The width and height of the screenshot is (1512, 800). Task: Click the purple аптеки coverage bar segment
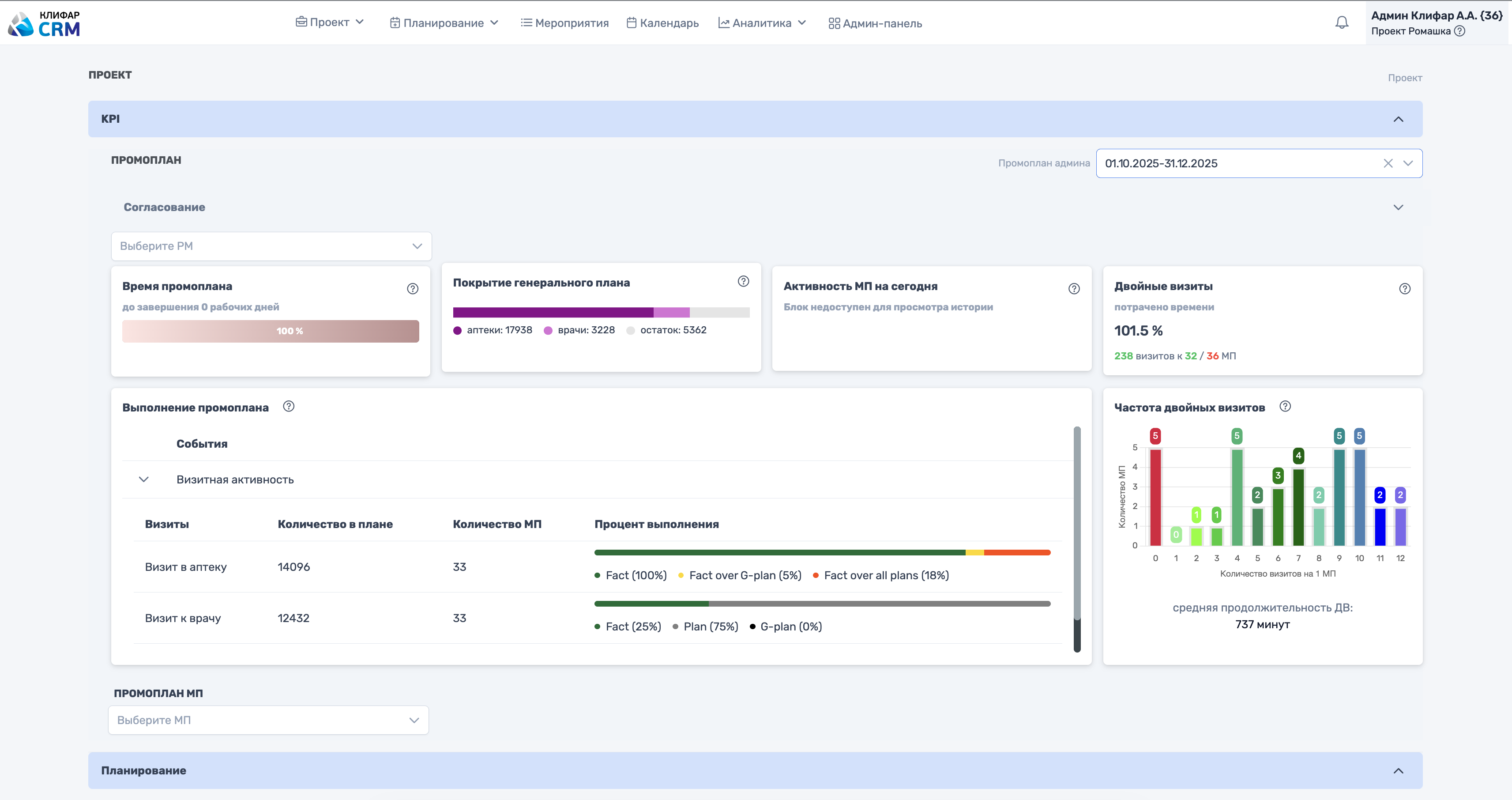[553, 313]
